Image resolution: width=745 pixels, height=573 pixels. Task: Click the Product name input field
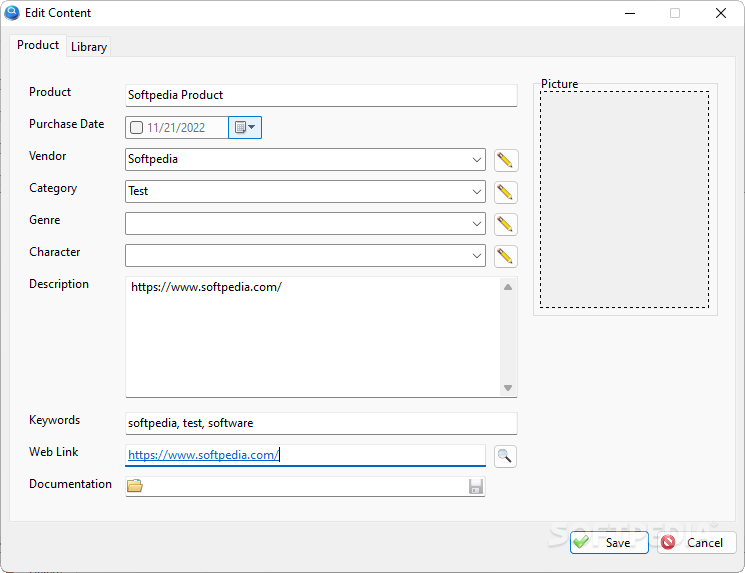click(321, 95)
